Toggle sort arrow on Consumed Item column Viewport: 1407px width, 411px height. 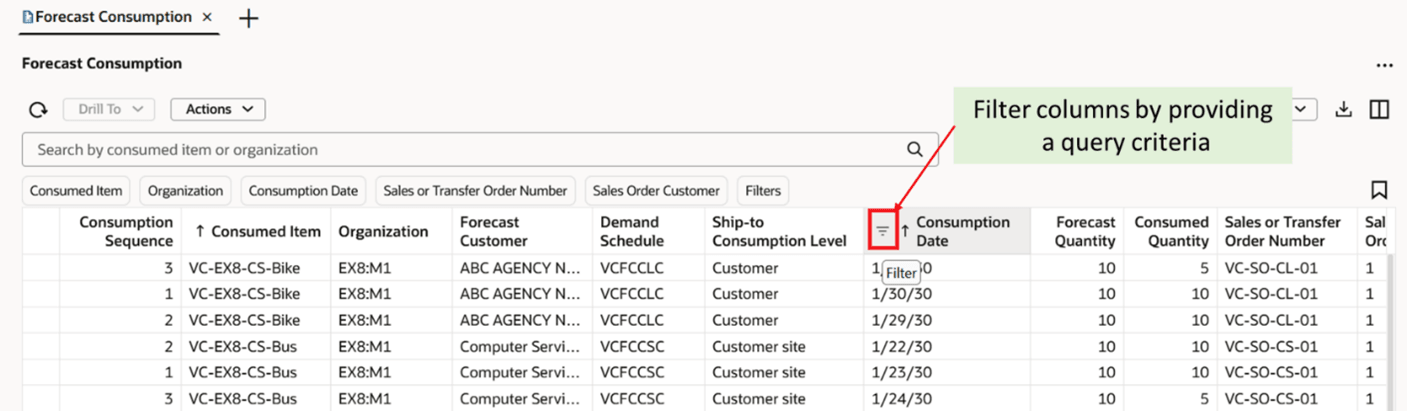coord(200,231)
